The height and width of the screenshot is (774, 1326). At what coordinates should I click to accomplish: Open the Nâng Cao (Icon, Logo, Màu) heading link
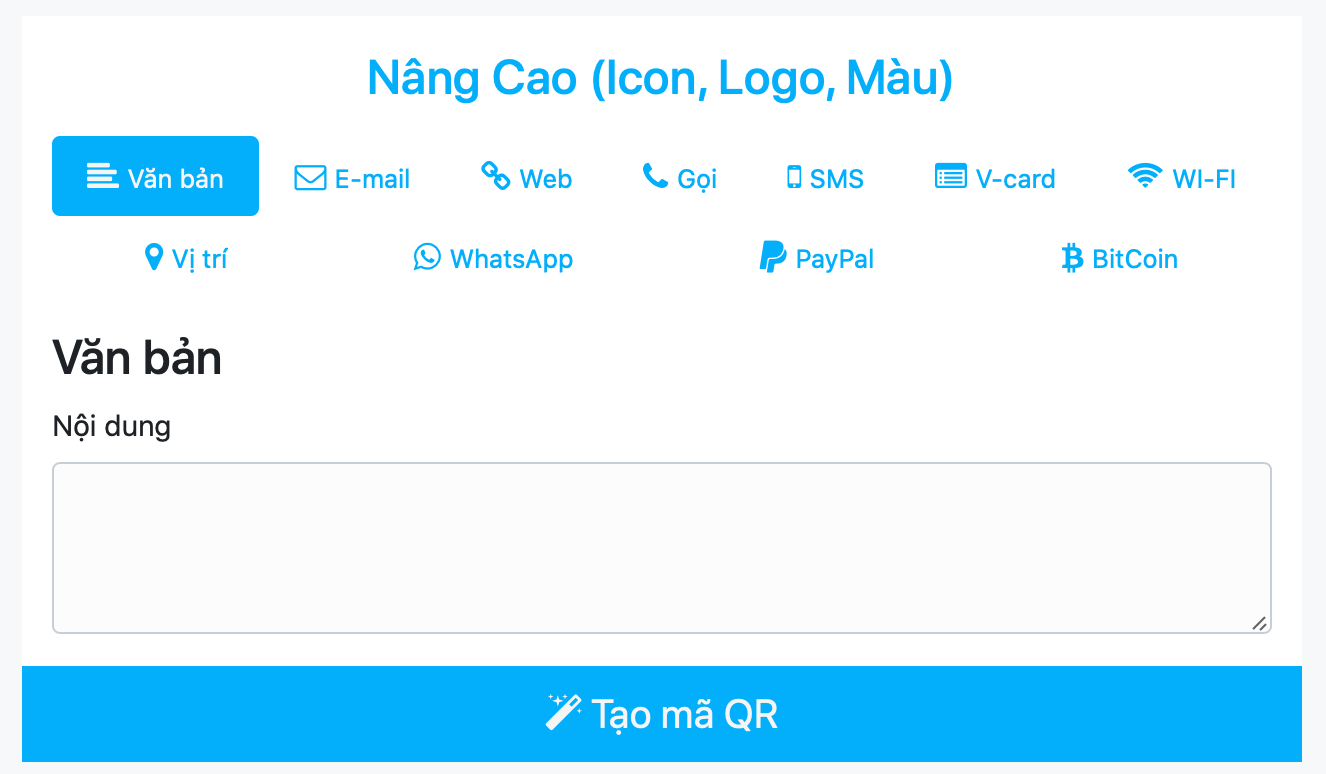point(660,78)
